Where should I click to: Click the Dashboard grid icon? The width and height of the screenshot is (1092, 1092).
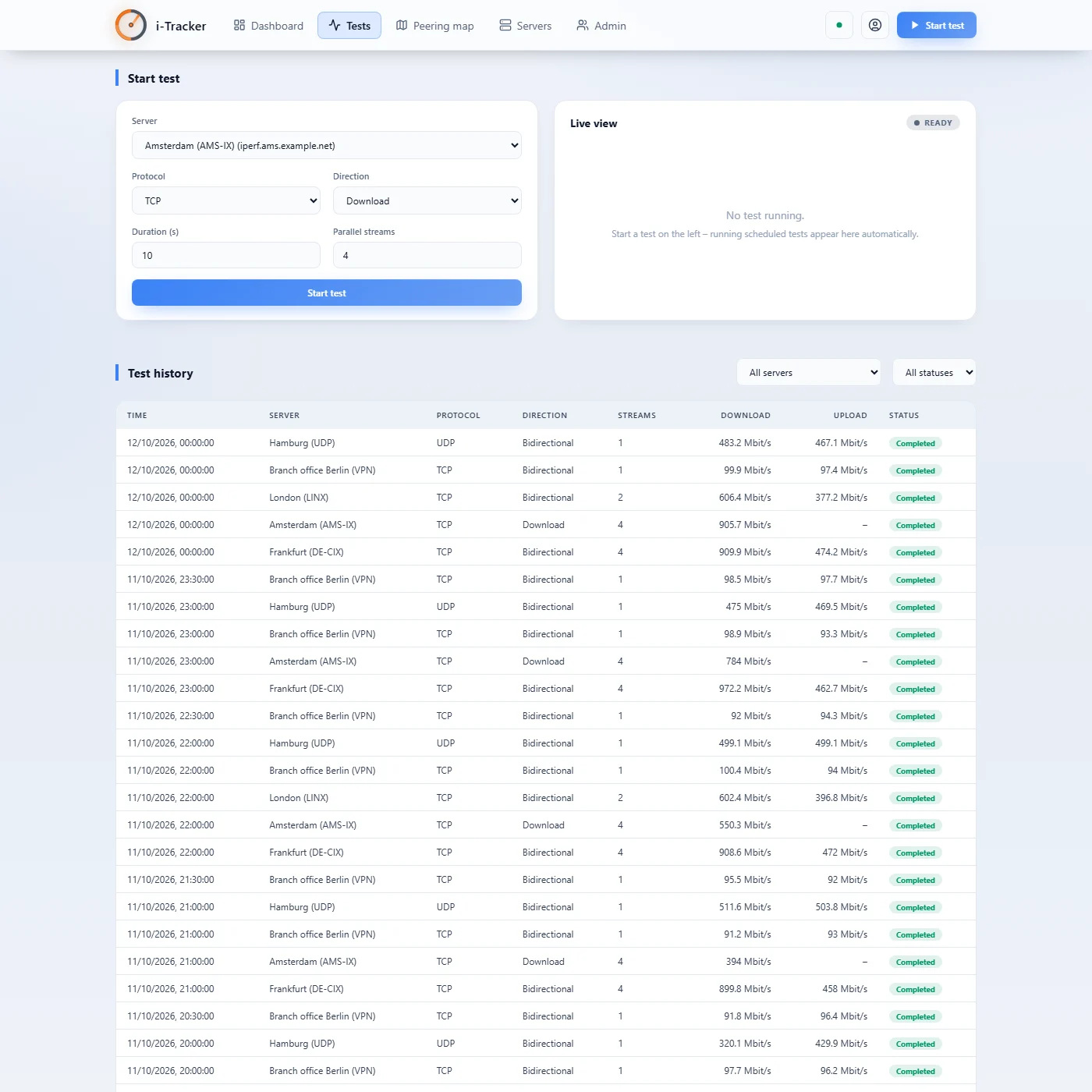239,25
